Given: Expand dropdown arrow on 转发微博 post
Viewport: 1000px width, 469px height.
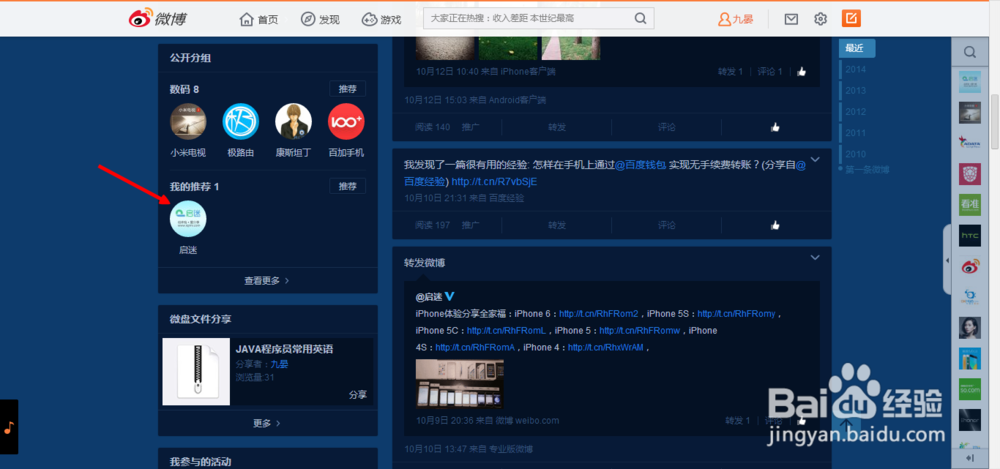Looking at the screenshot, I should (814, 257).
